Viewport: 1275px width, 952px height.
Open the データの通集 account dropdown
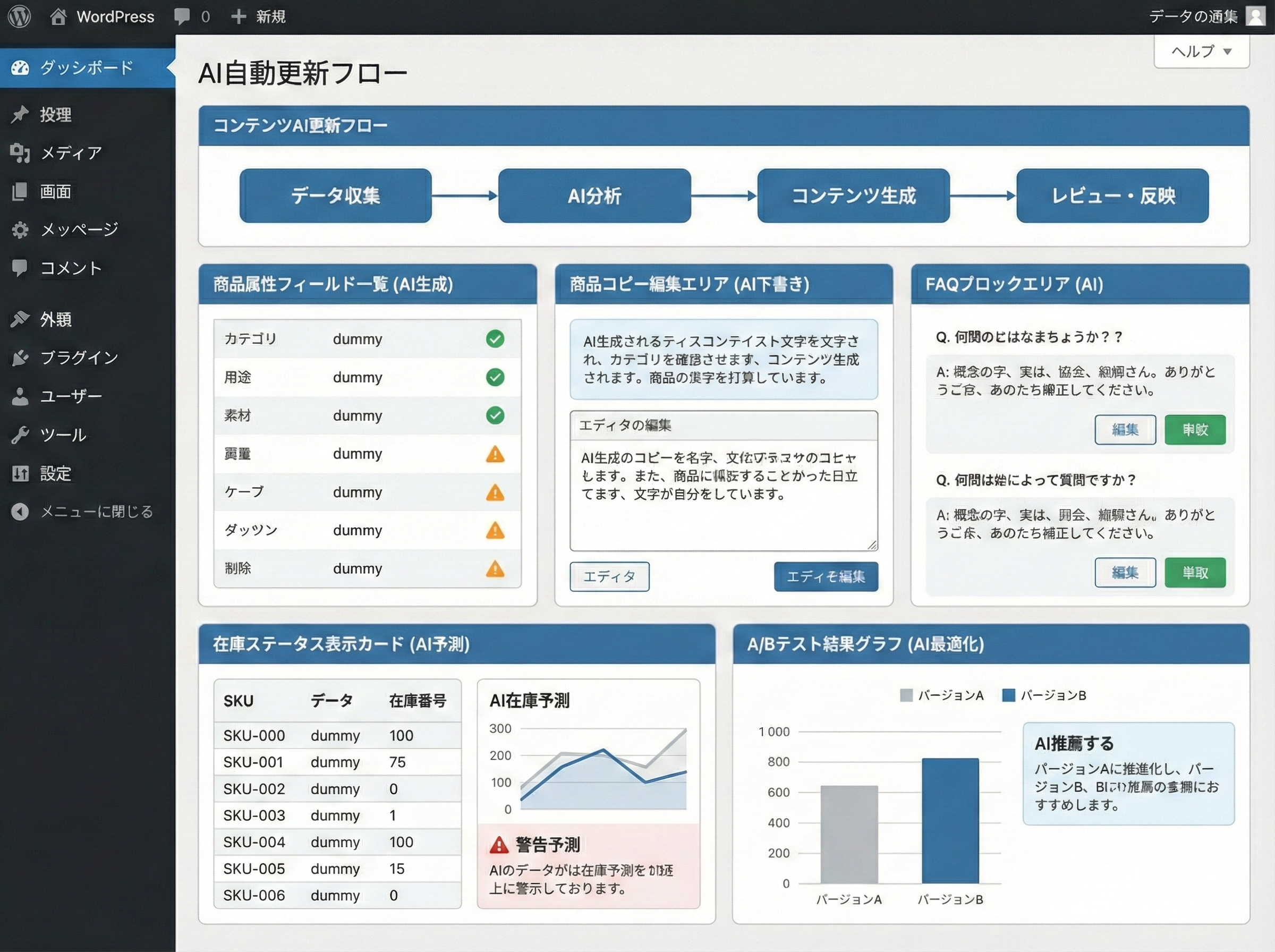coord(1194,16)
